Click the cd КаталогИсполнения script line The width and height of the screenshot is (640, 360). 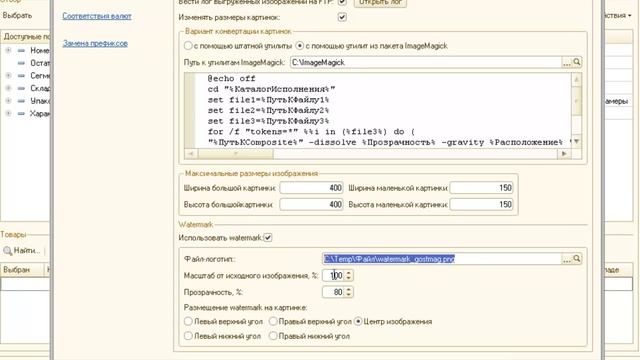(271, 89)
